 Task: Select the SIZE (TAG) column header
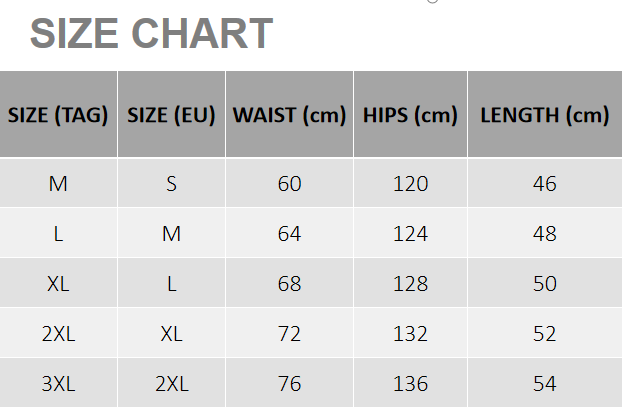click(58, 114)
